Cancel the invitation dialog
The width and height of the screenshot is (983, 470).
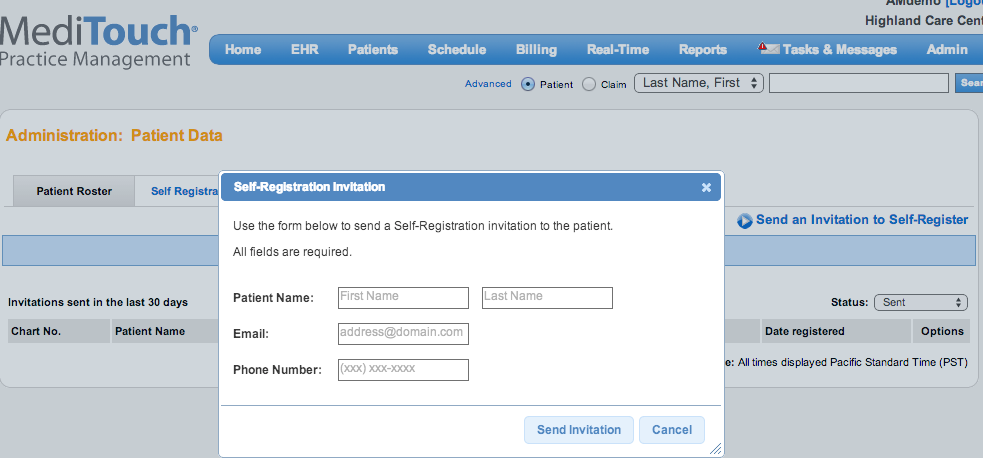tap(671, 430)
